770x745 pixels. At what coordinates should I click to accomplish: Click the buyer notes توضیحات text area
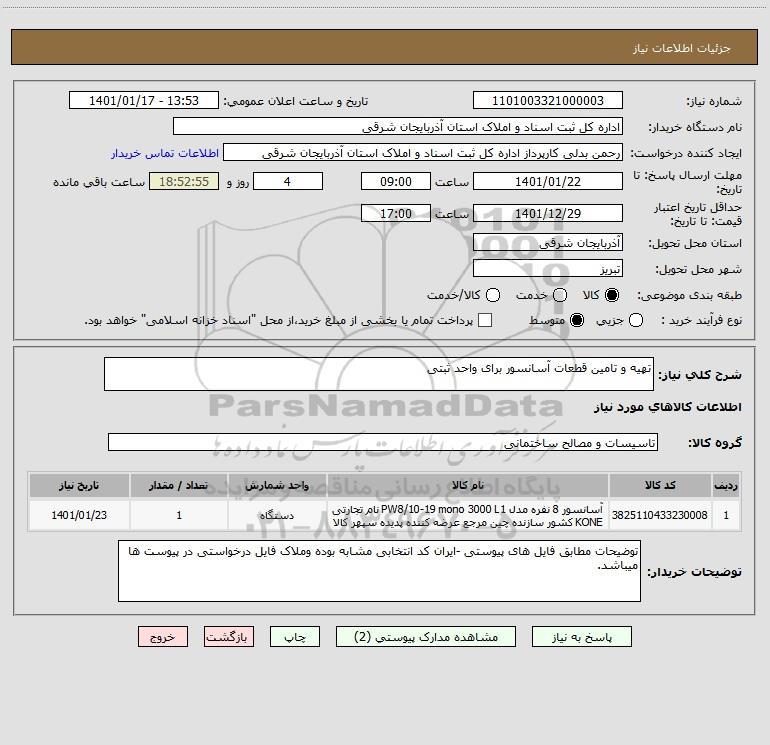[x=379, y=571]
